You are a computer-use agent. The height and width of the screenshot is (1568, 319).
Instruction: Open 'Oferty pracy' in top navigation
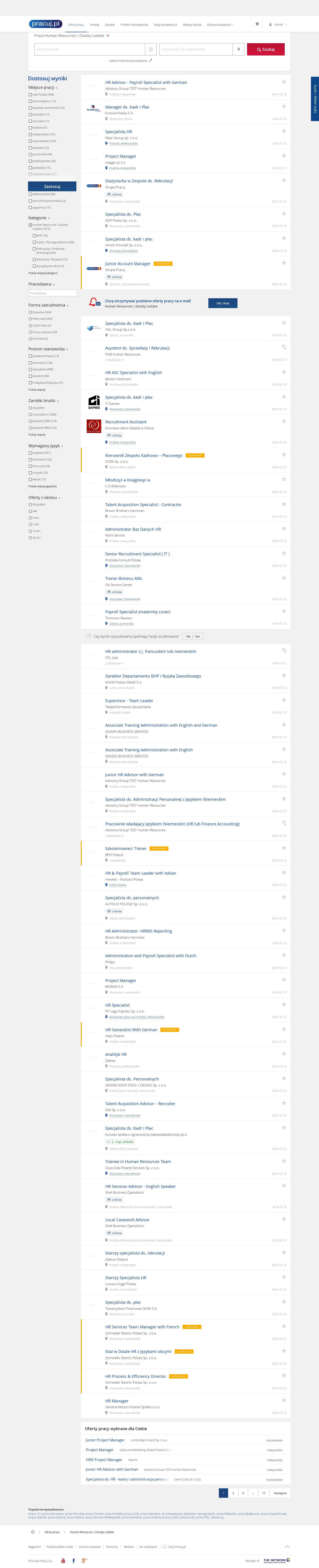[x=76, y=25]
